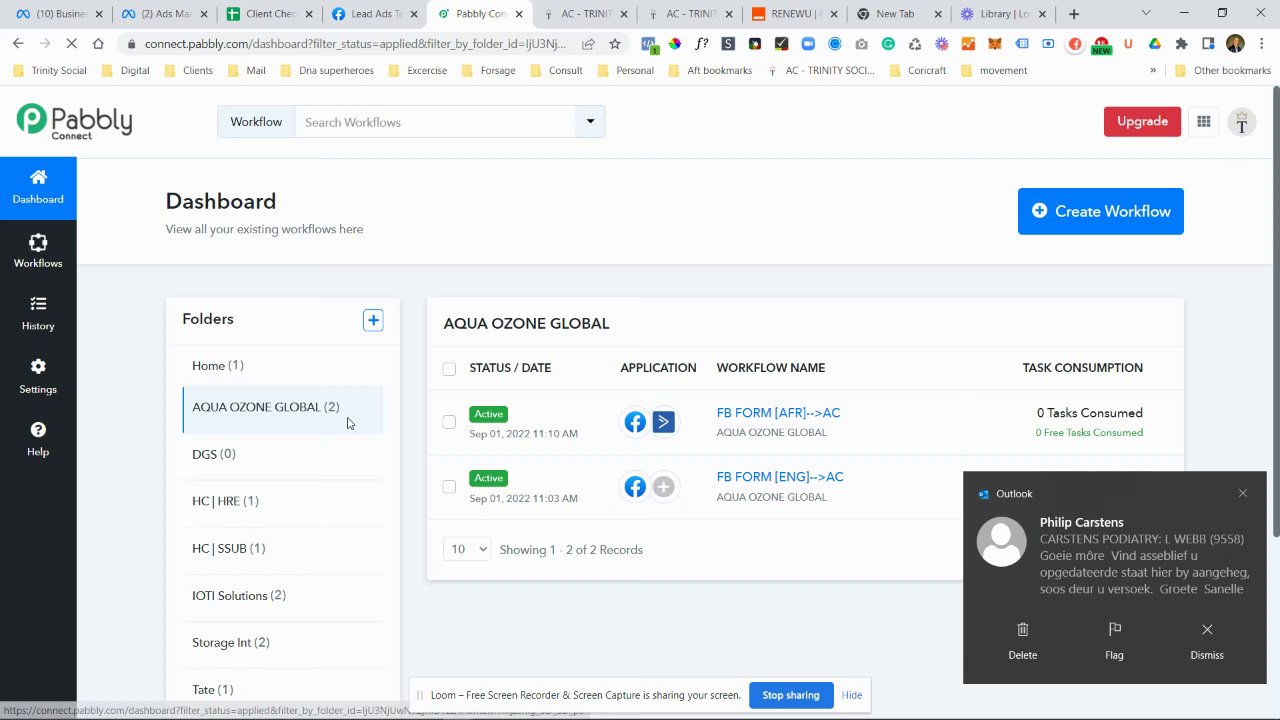
Task: Select the Home (1) folder
Action: pyautogui.click(x=283, y=366)
